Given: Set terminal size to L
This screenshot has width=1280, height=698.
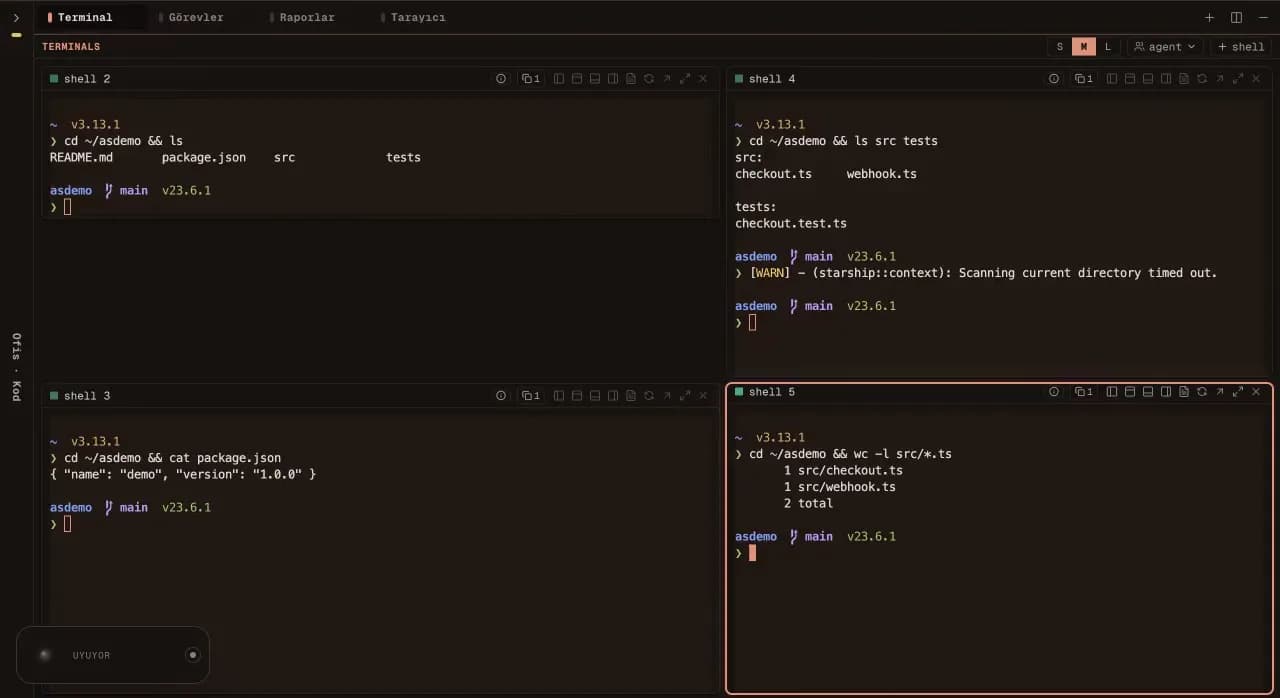Looking at the screenshot, I should pos(1108,47).
